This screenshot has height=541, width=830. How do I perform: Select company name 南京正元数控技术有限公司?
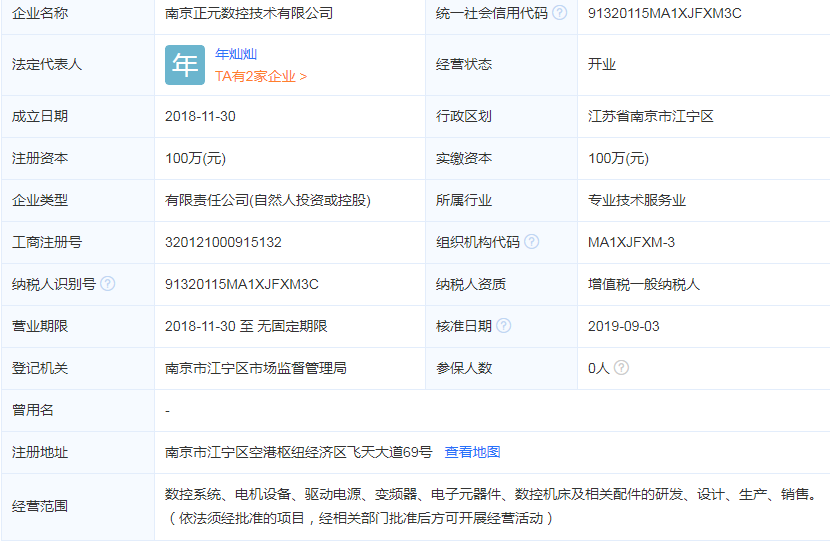tap(249, 13)
